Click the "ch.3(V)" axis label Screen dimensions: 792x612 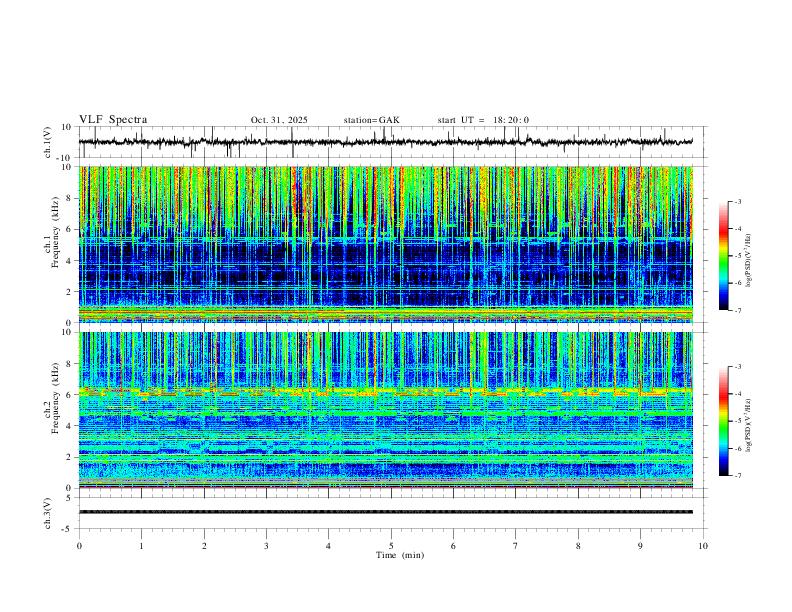click(x=48, y=513)
